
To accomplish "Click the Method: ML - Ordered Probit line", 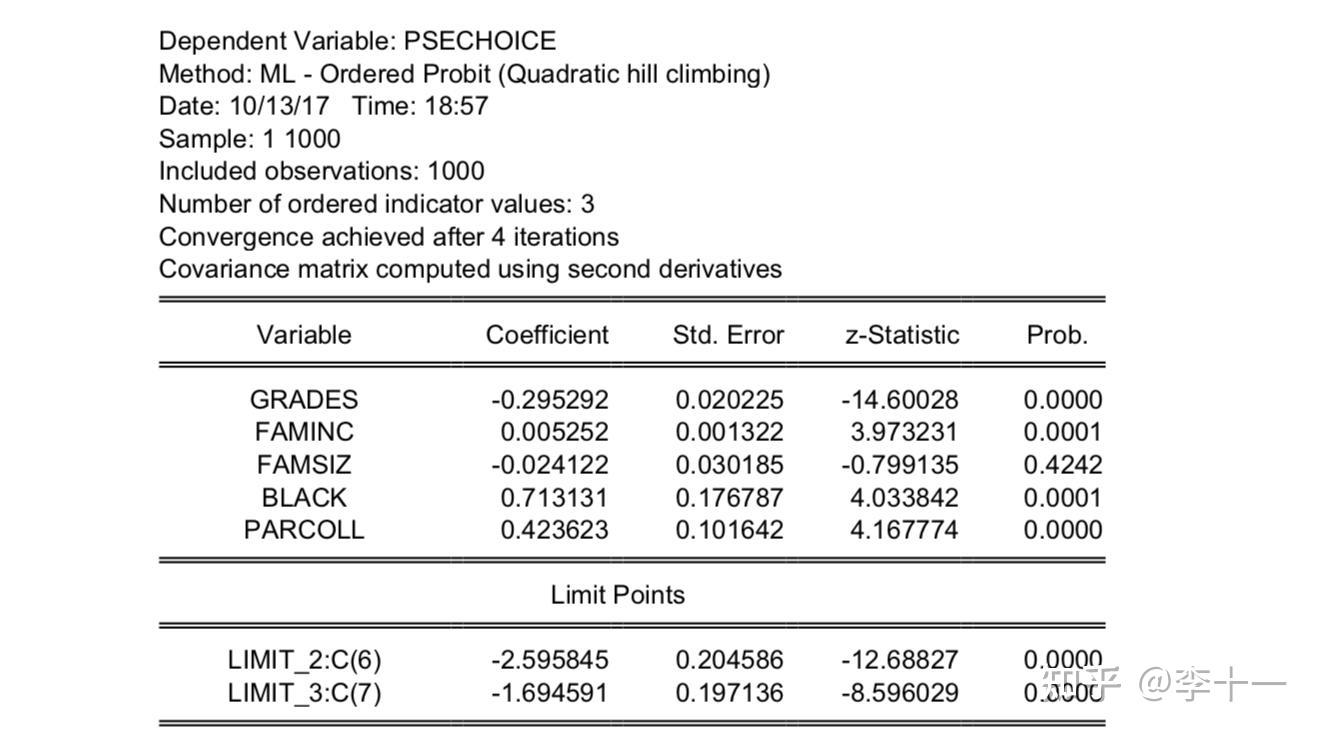I will tap(464, 74).
